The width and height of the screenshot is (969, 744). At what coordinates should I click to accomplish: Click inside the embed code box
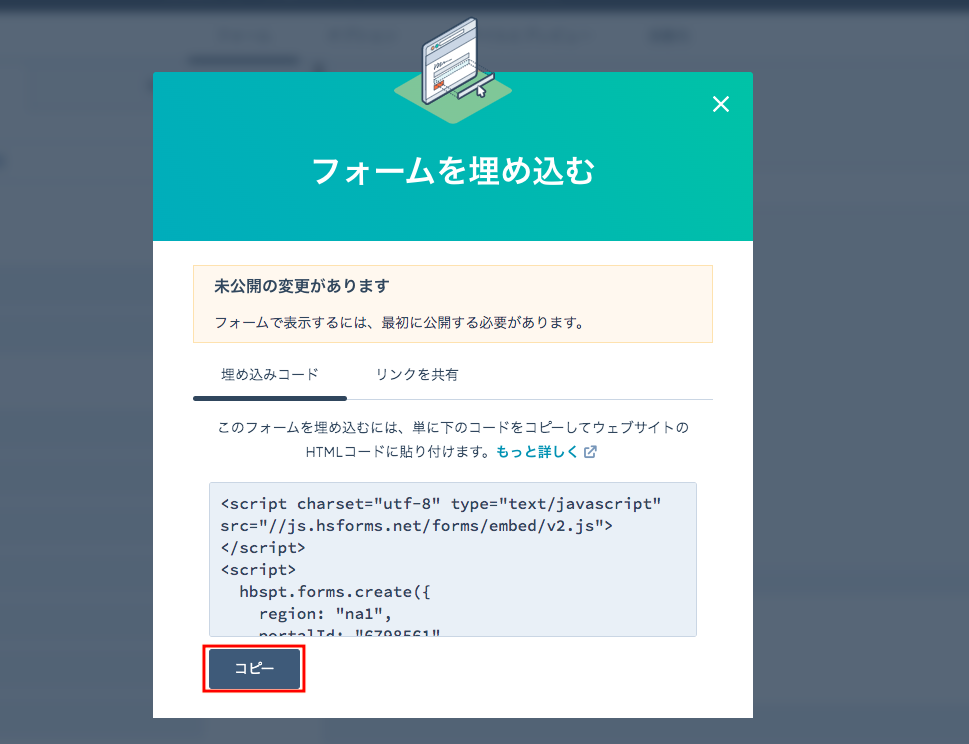click(x=453, y=559)
